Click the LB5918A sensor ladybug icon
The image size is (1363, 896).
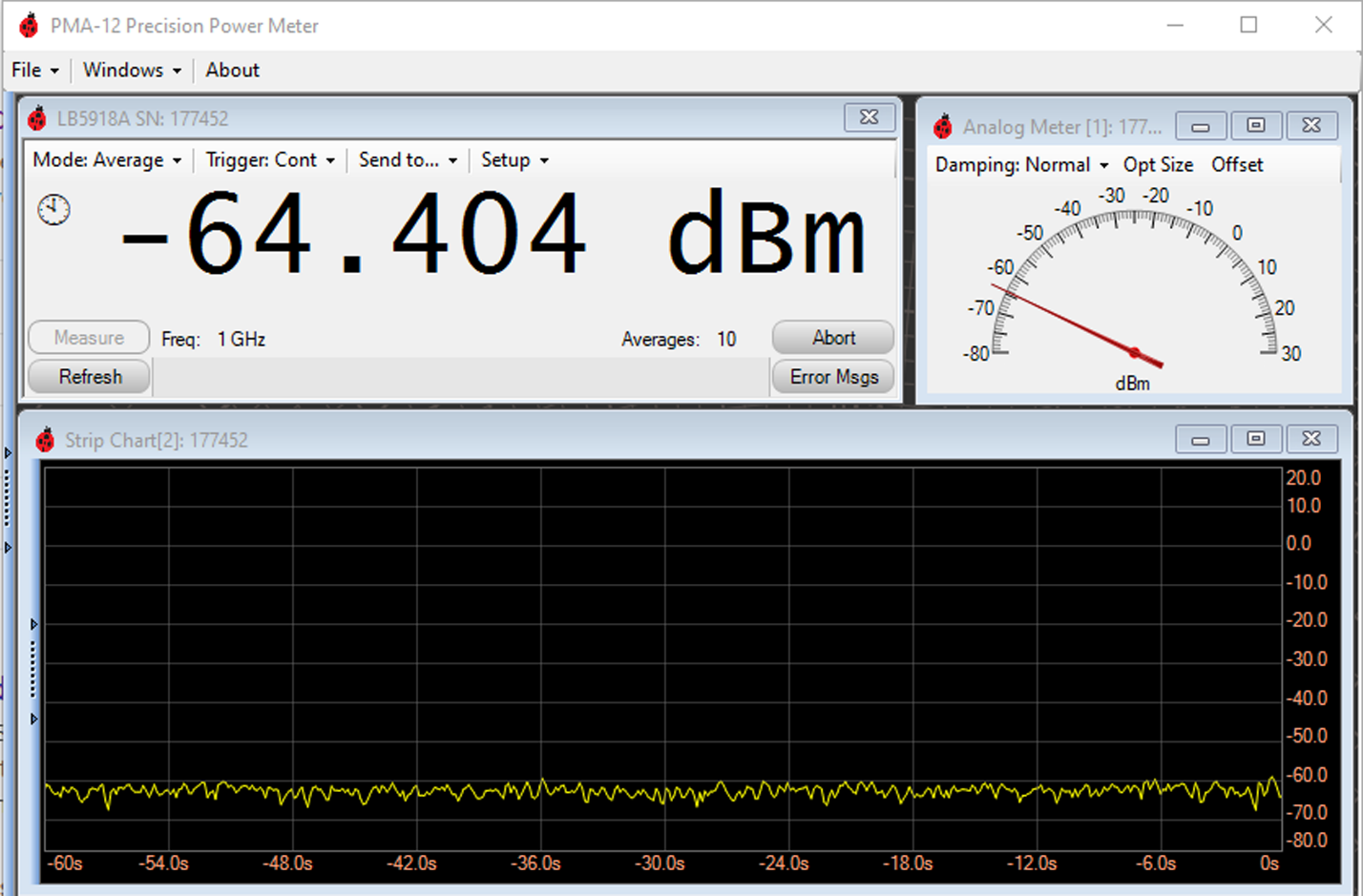coord(37,118)
